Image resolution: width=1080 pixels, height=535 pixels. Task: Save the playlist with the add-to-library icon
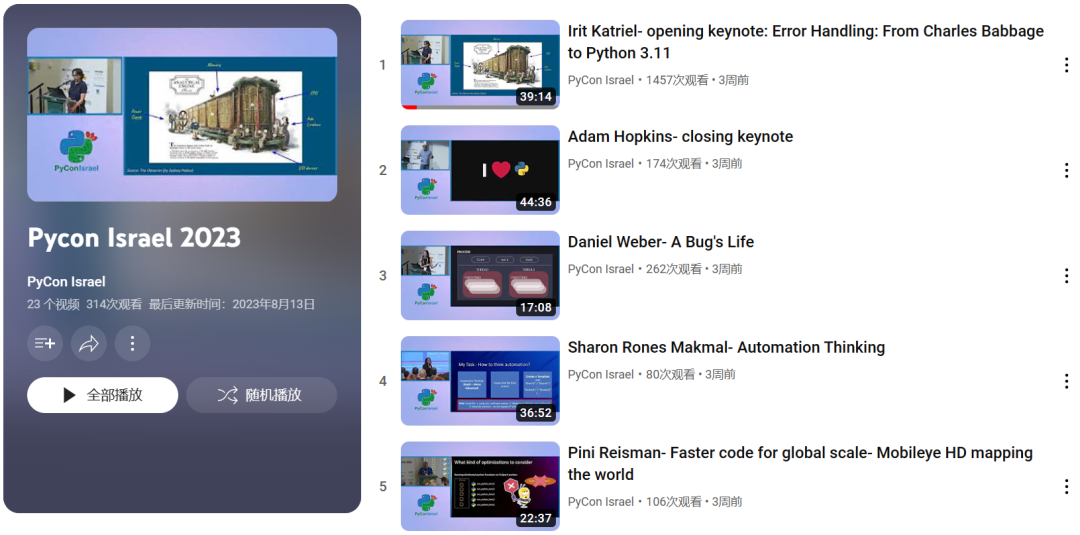pos(45,344)
